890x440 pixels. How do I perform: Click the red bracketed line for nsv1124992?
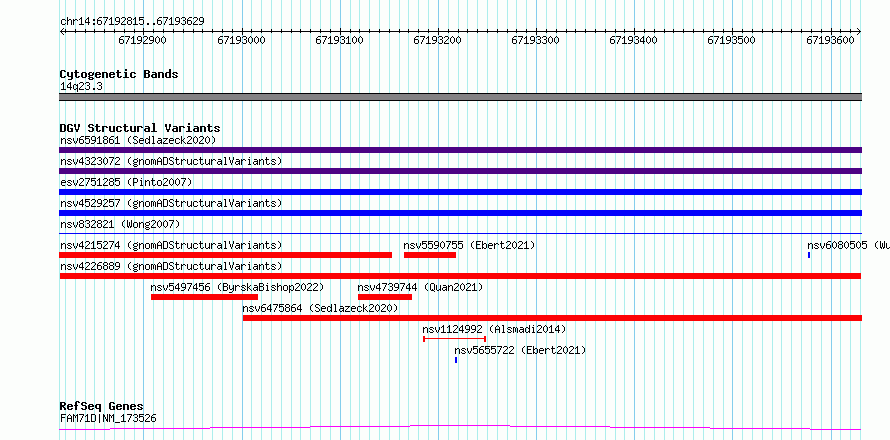455,339
